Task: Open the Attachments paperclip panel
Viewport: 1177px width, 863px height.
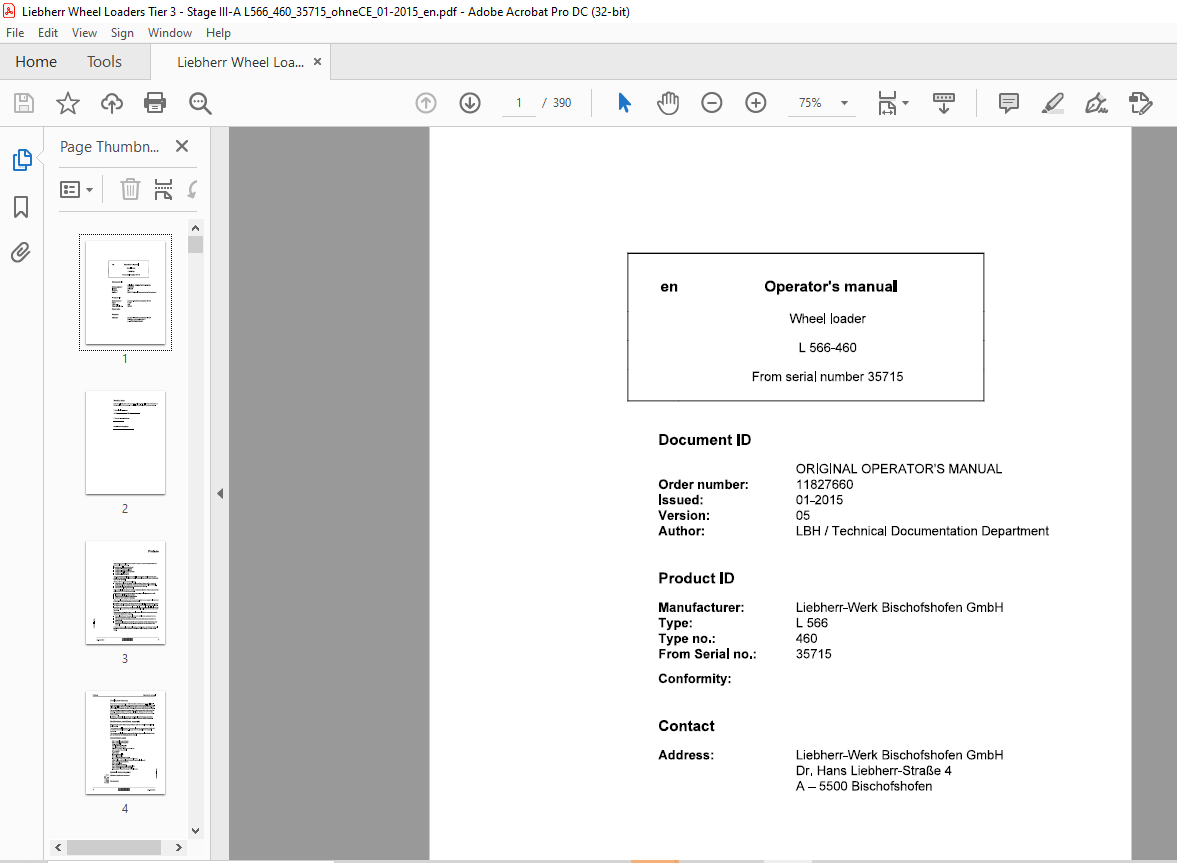Action: [21, 252]
